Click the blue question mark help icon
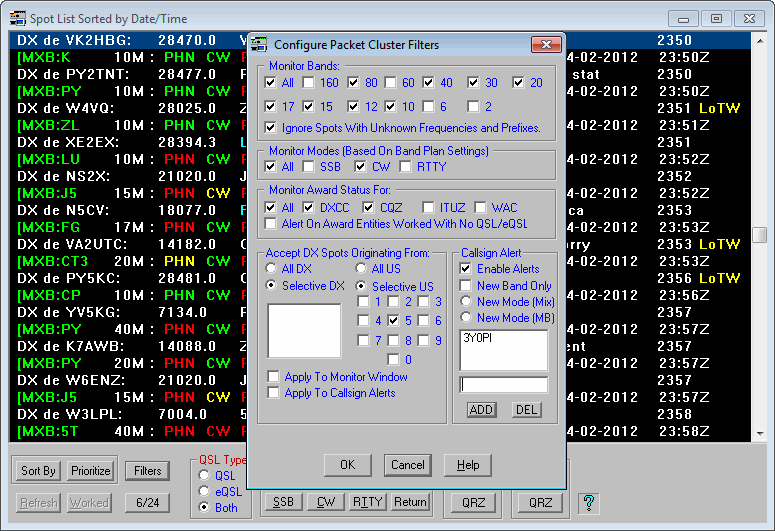The height and width of the screenshot is (531, 775). (589, 502)
